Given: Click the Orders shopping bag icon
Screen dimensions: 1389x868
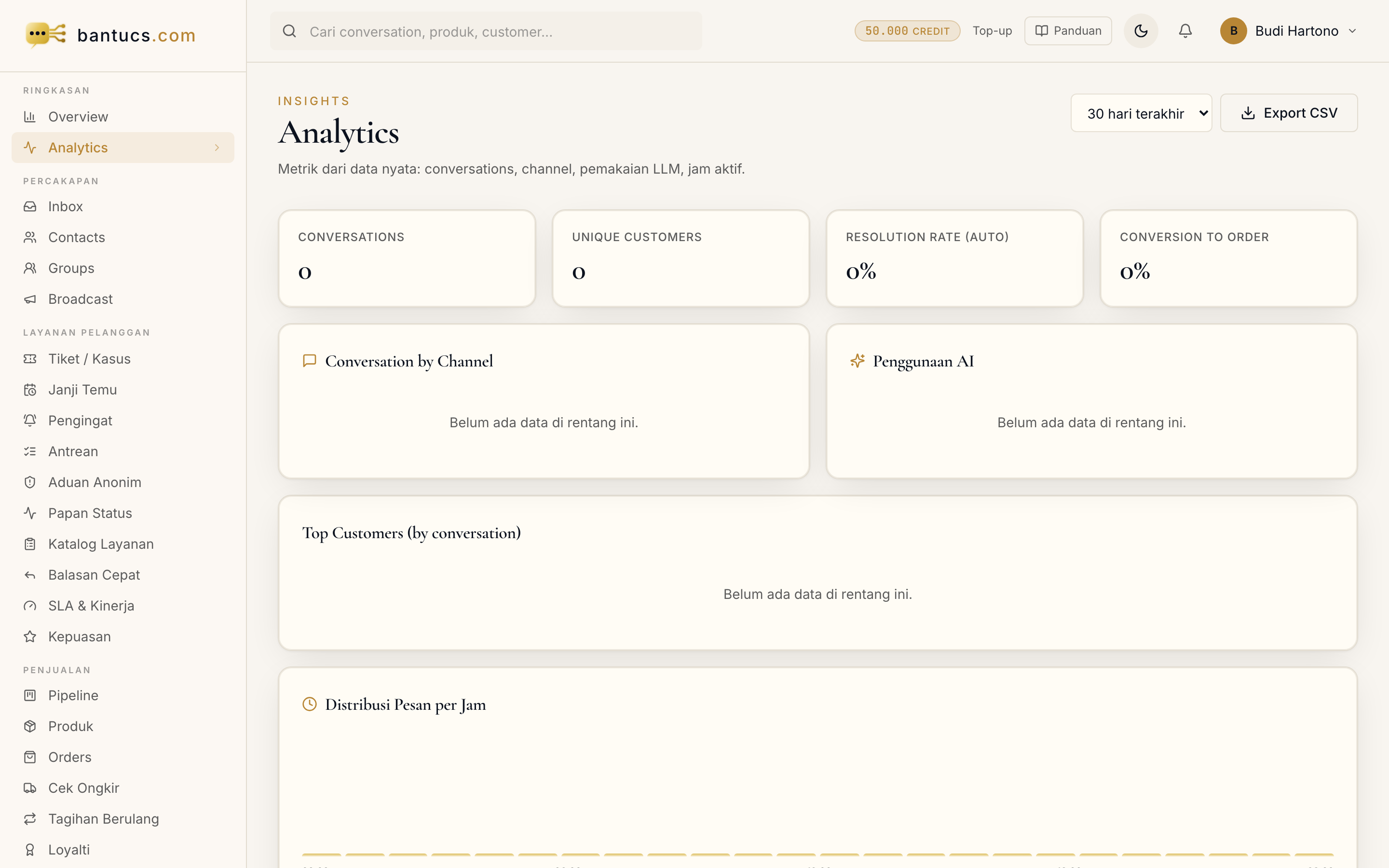Looking at the screenshot, I should [30, 757].
